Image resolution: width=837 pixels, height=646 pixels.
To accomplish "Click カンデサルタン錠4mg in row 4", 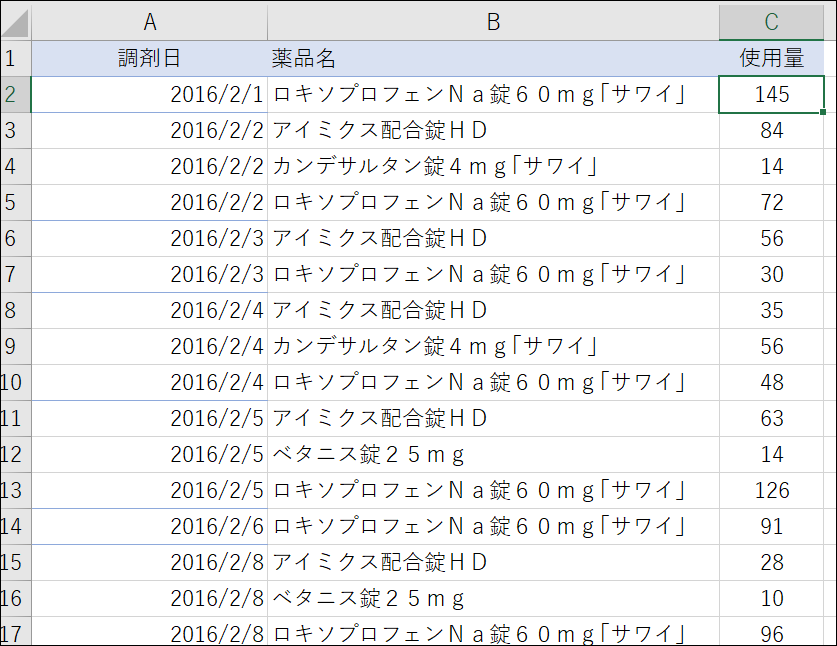I will click(493, 167).
